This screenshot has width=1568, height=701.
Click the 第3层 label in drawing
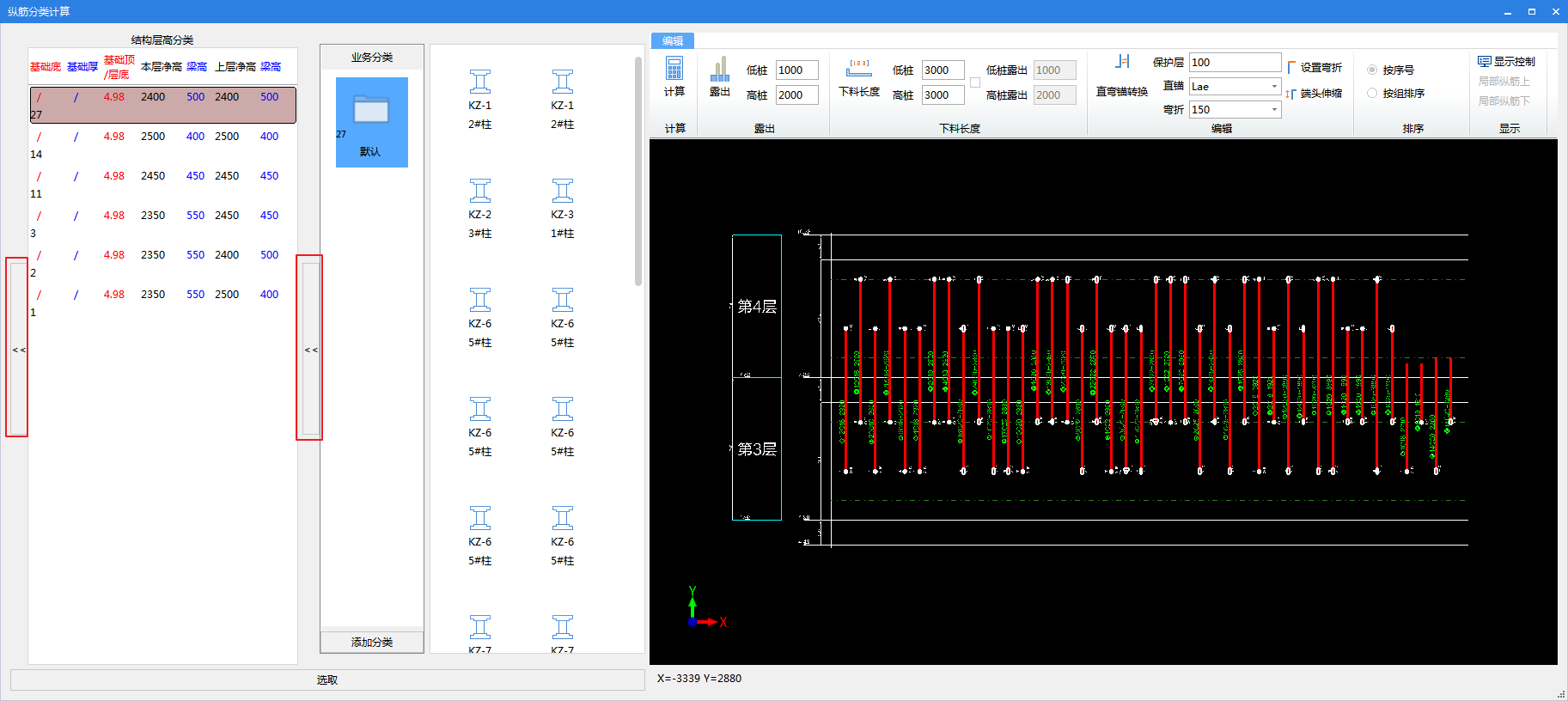coord(757,449)
